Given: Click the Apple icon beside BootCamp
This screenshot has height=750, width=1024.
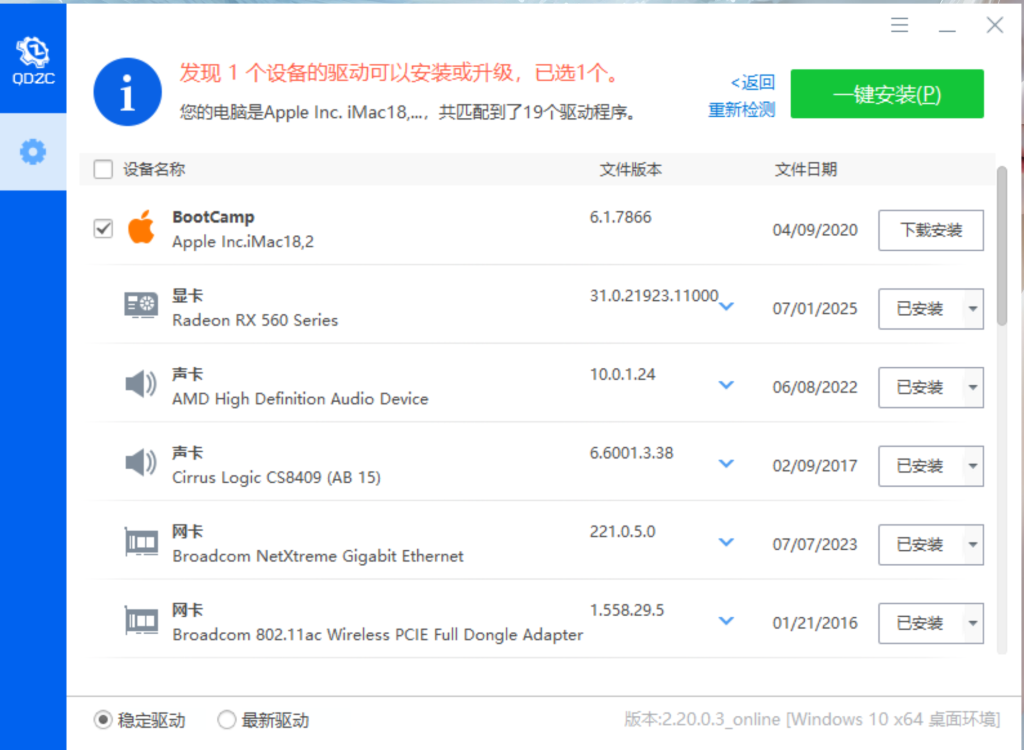Looking at the screenshot, I should (x=142, y=227).
